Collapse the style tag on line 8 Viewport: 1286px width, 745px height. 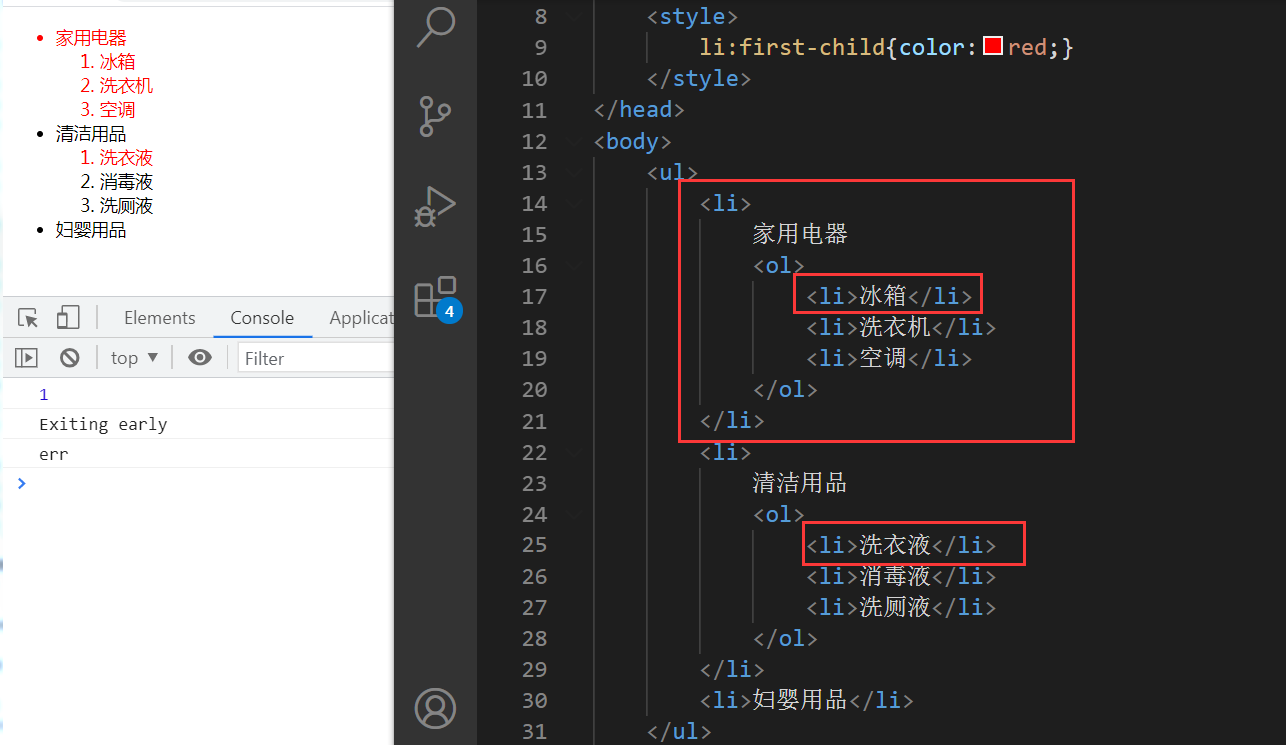tap(574, 16)
